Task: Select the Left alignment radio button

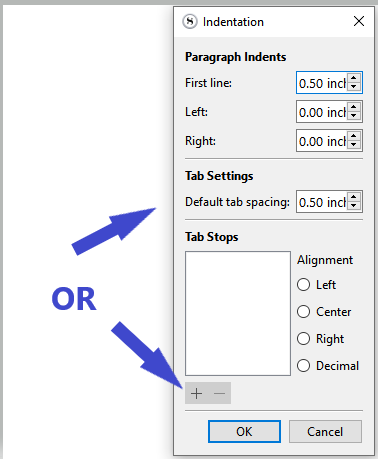Action: pos(303,285)
